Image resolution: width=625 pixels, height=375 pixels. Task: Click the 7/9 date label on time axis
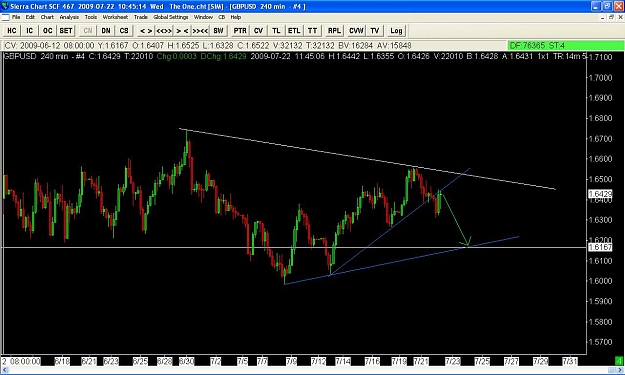(291, 361)
